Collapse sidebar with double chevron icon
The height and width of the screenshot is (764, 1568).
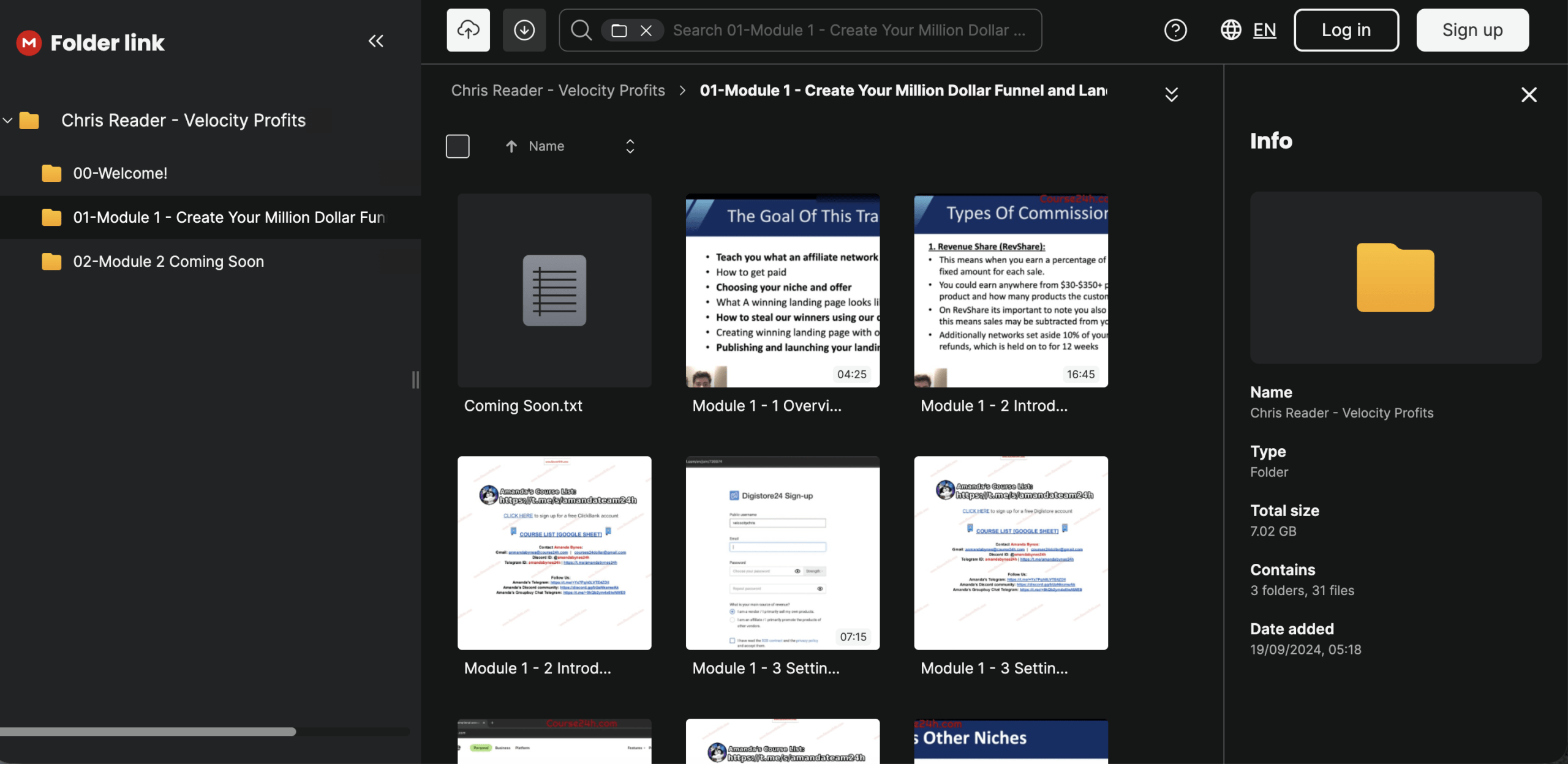(x=375, y=41)
